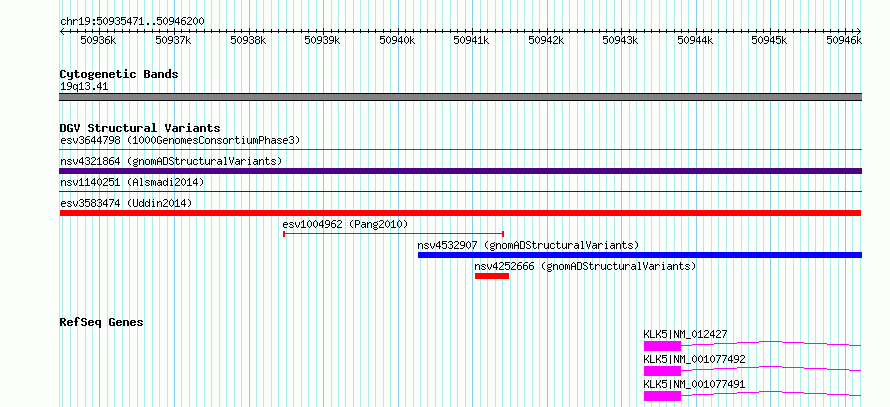Screen dimensions: 890x407
Task: Open variant label nsv4252666 (gnomADStructuralVariants)
Action: point(585,266)
